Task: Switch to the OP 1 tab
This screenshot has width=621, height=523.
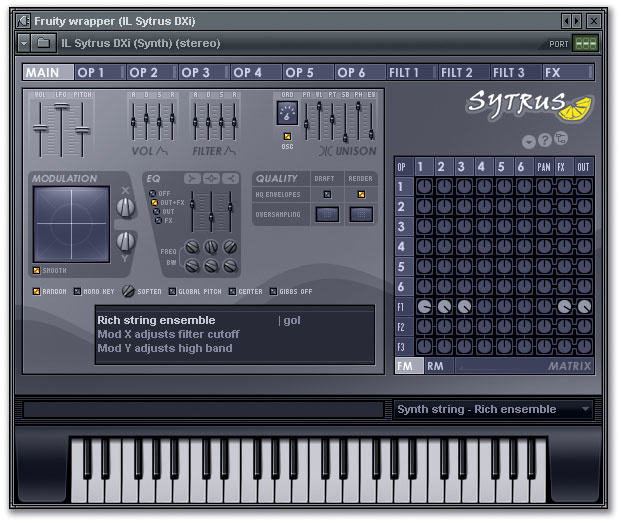Action: (x=100, y=72)
